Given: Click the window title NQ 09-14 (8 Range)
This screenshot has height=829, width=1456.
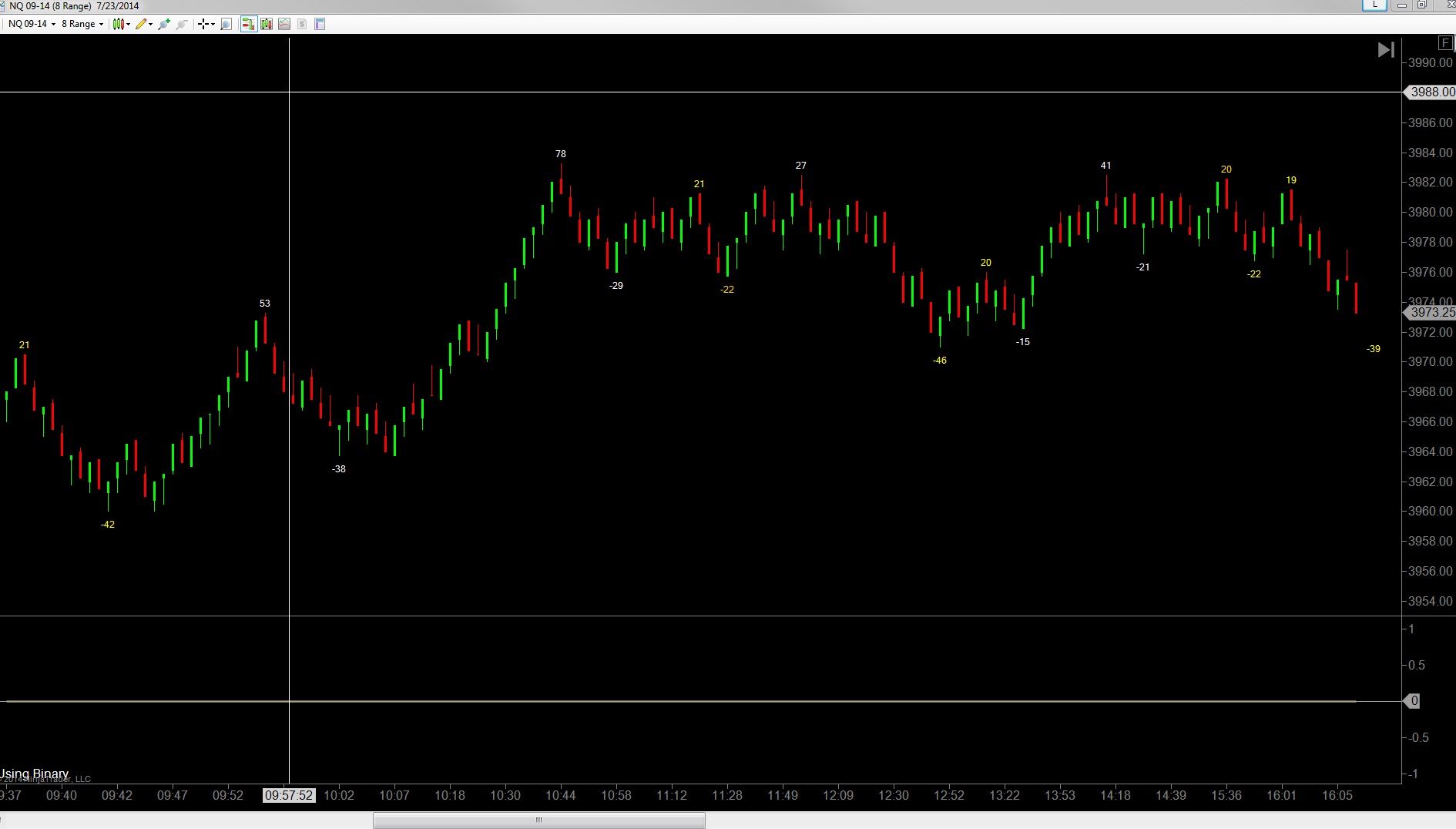Looking at the screenshot, I should 51,5.
